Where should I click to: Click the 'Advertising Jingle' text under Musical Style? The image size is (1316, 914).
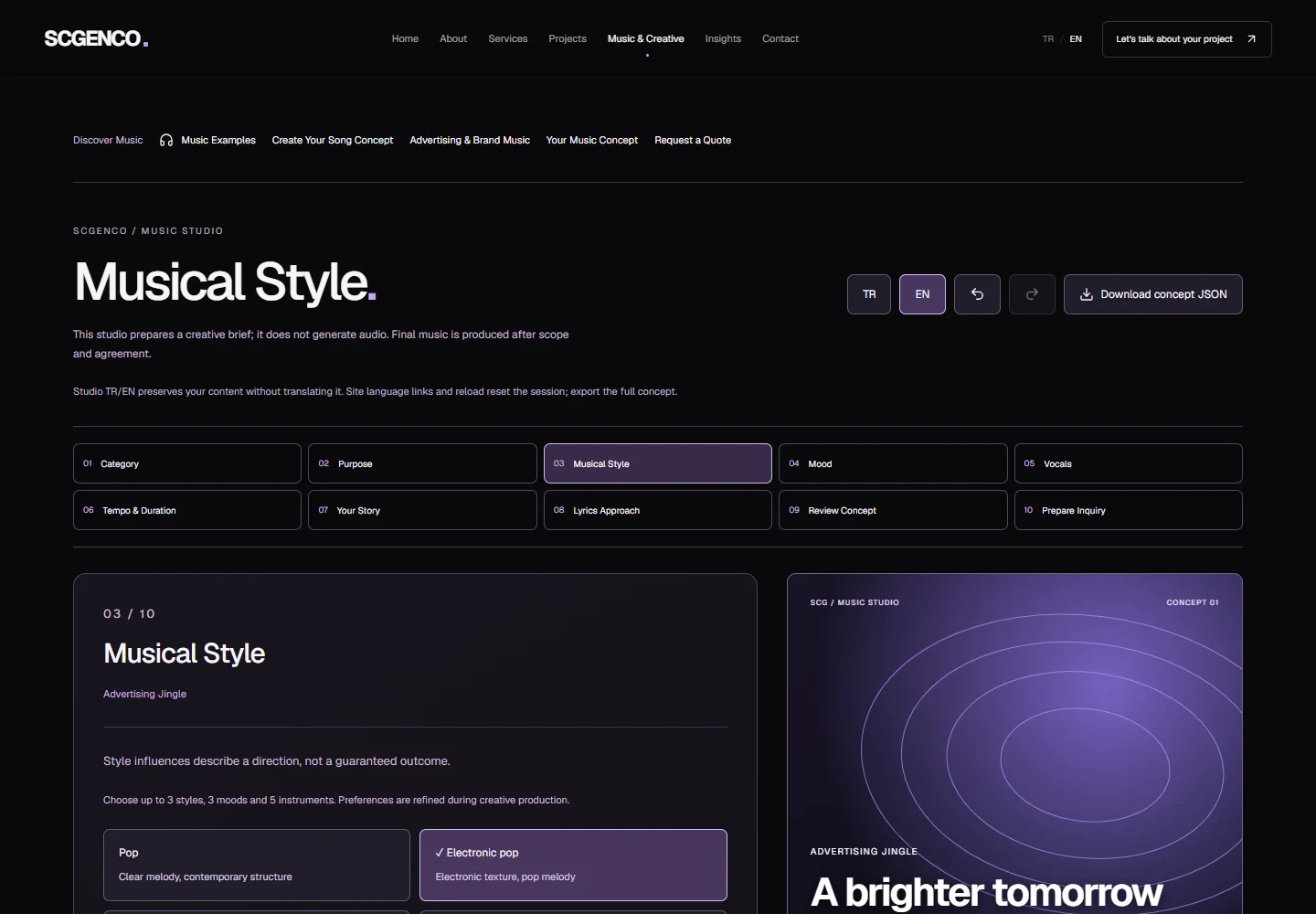[144, 694]
